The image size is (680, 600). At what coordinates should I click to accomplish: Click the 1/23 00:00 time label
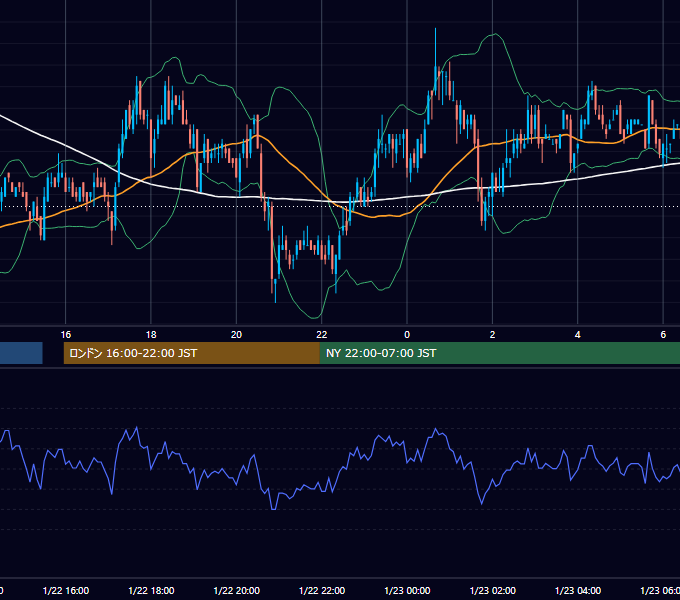coord(407,590)
